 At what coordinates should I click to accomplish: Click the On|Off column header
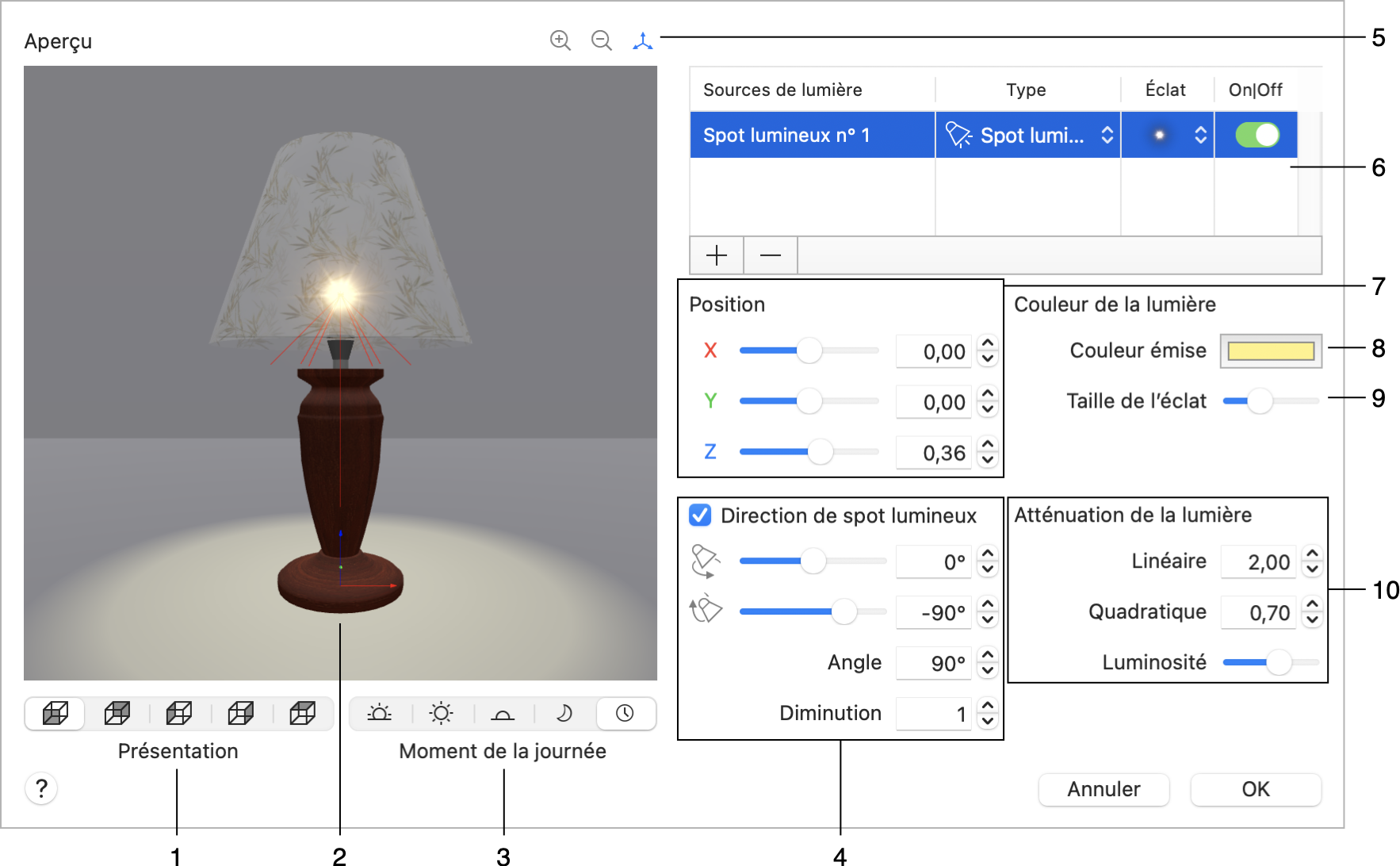click(1255, 90)
